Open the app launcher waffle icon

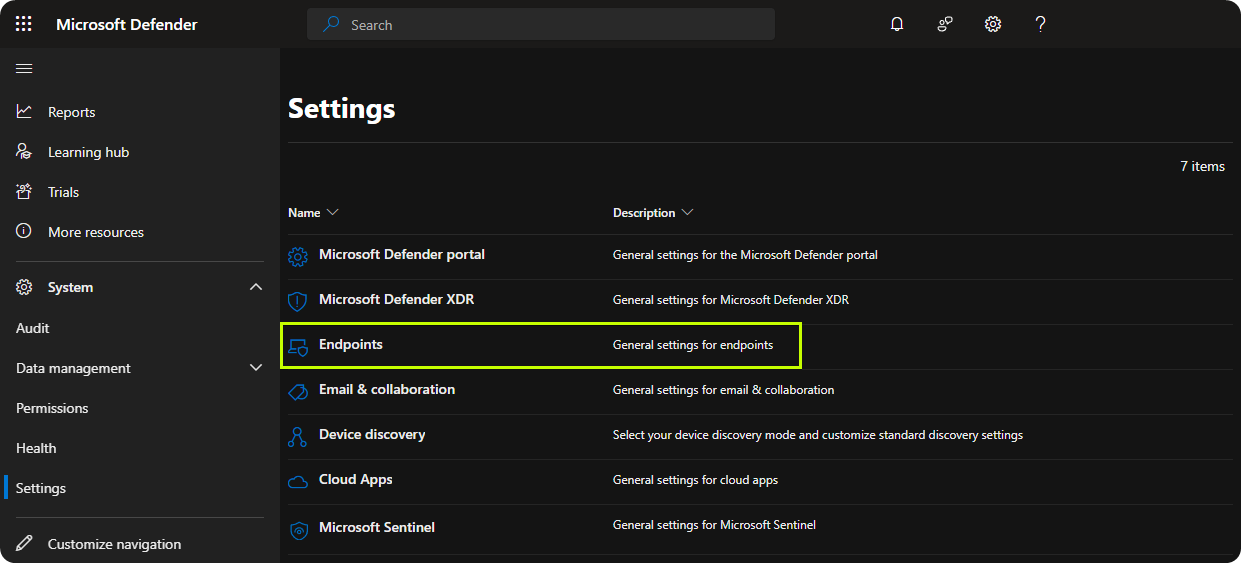tap(24, 24)
